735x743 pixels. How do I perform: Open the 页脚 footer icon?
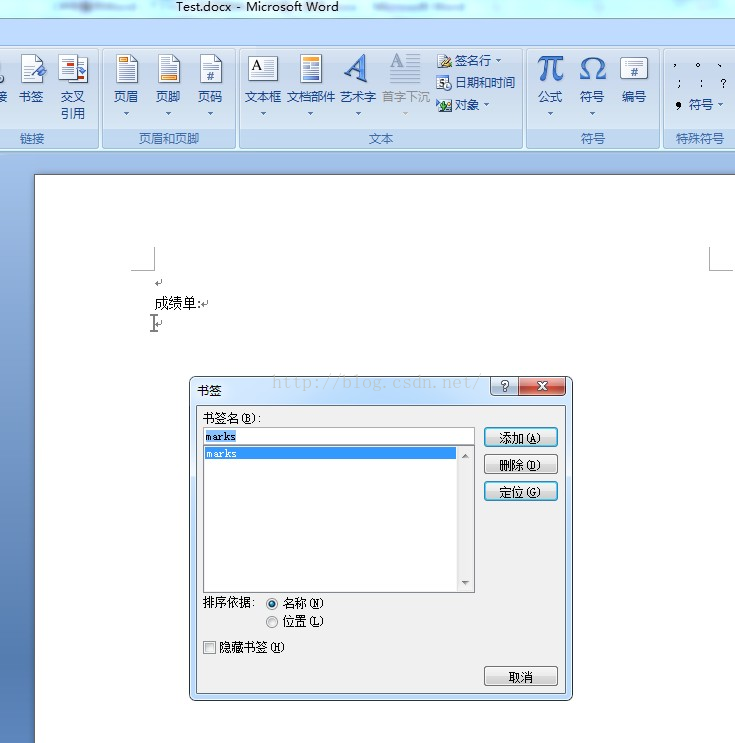168,79
